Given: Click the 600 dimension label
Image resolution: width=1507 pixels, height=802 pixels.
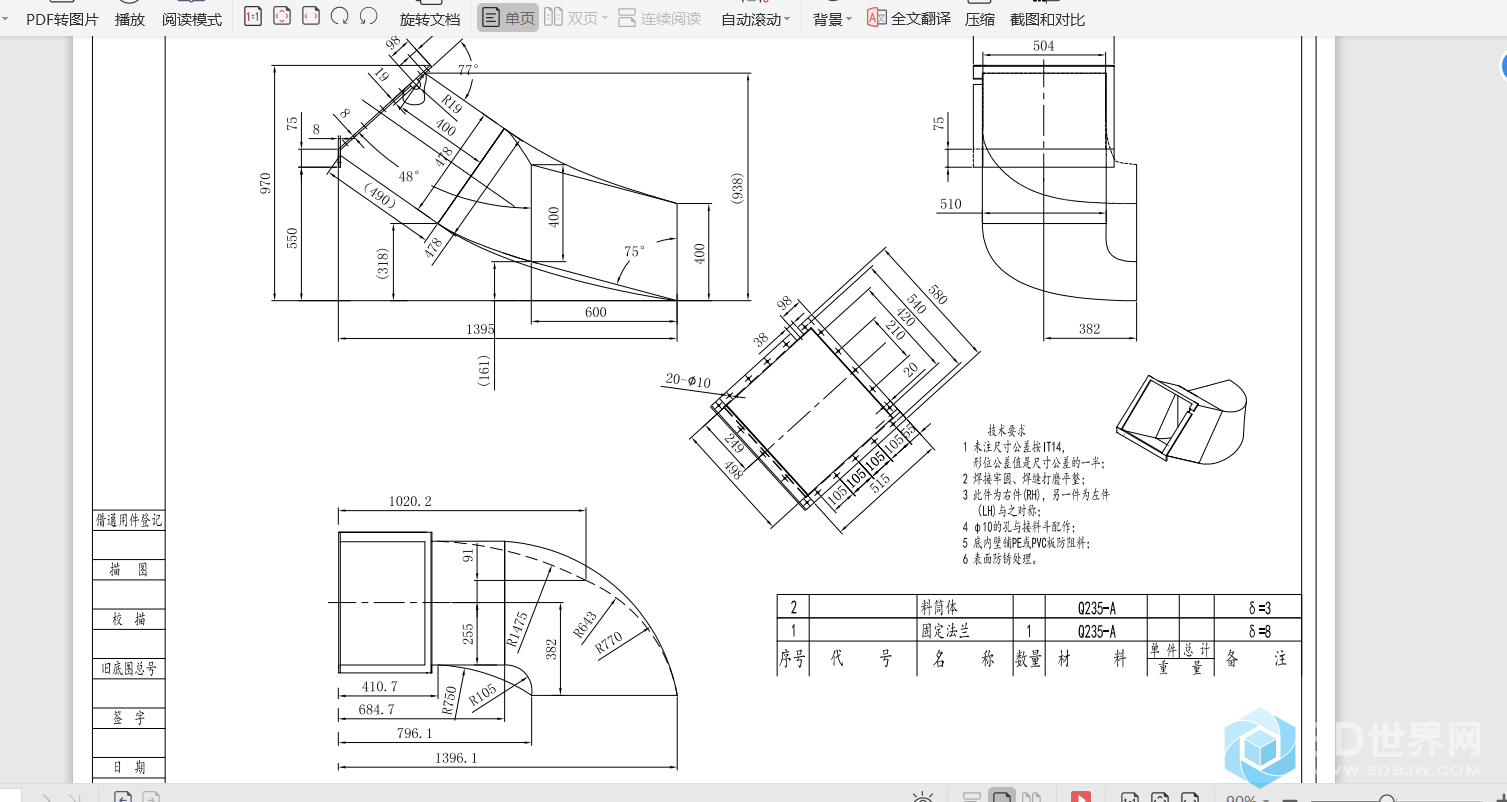Looking at the screenshot, I should click(596, 312).
